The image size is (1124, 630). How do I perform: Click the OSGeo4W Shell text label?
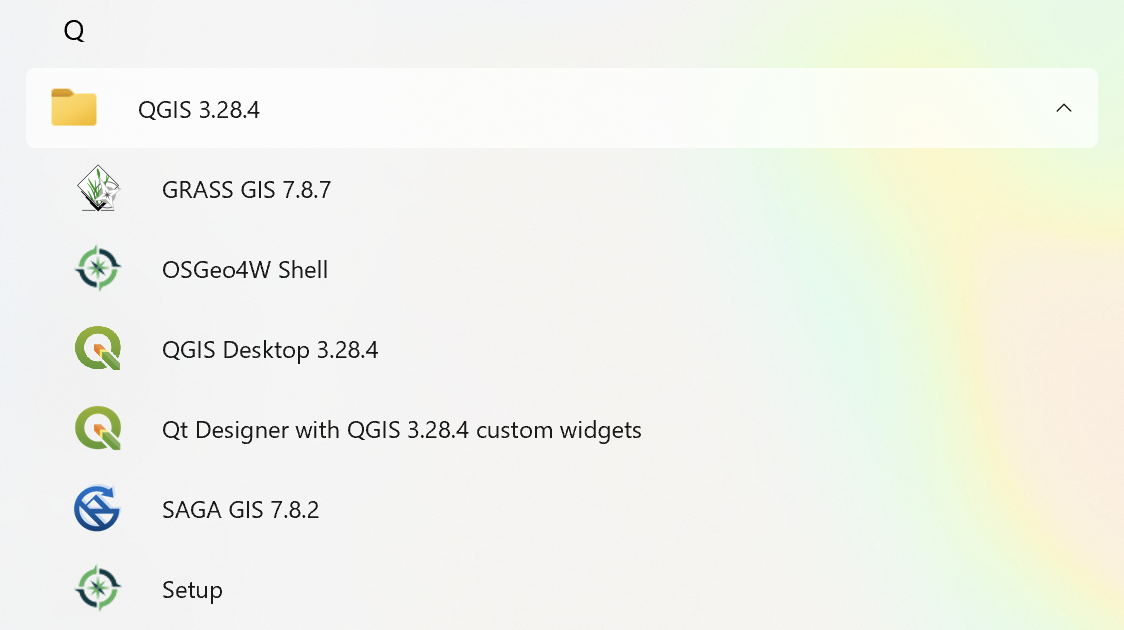[x=244, y=269]
